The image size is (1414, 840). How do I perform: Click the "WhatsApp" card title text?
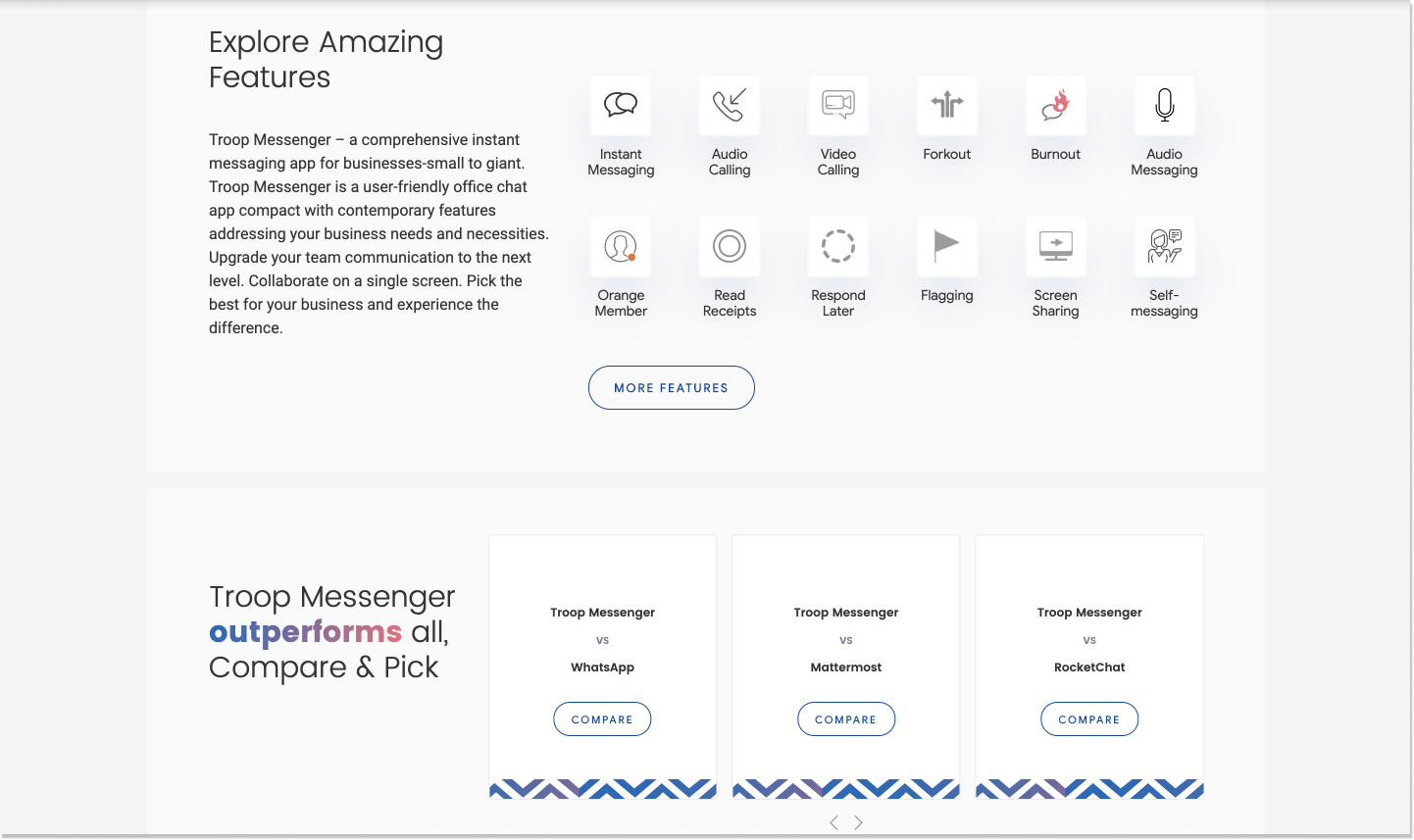(602, 667)
